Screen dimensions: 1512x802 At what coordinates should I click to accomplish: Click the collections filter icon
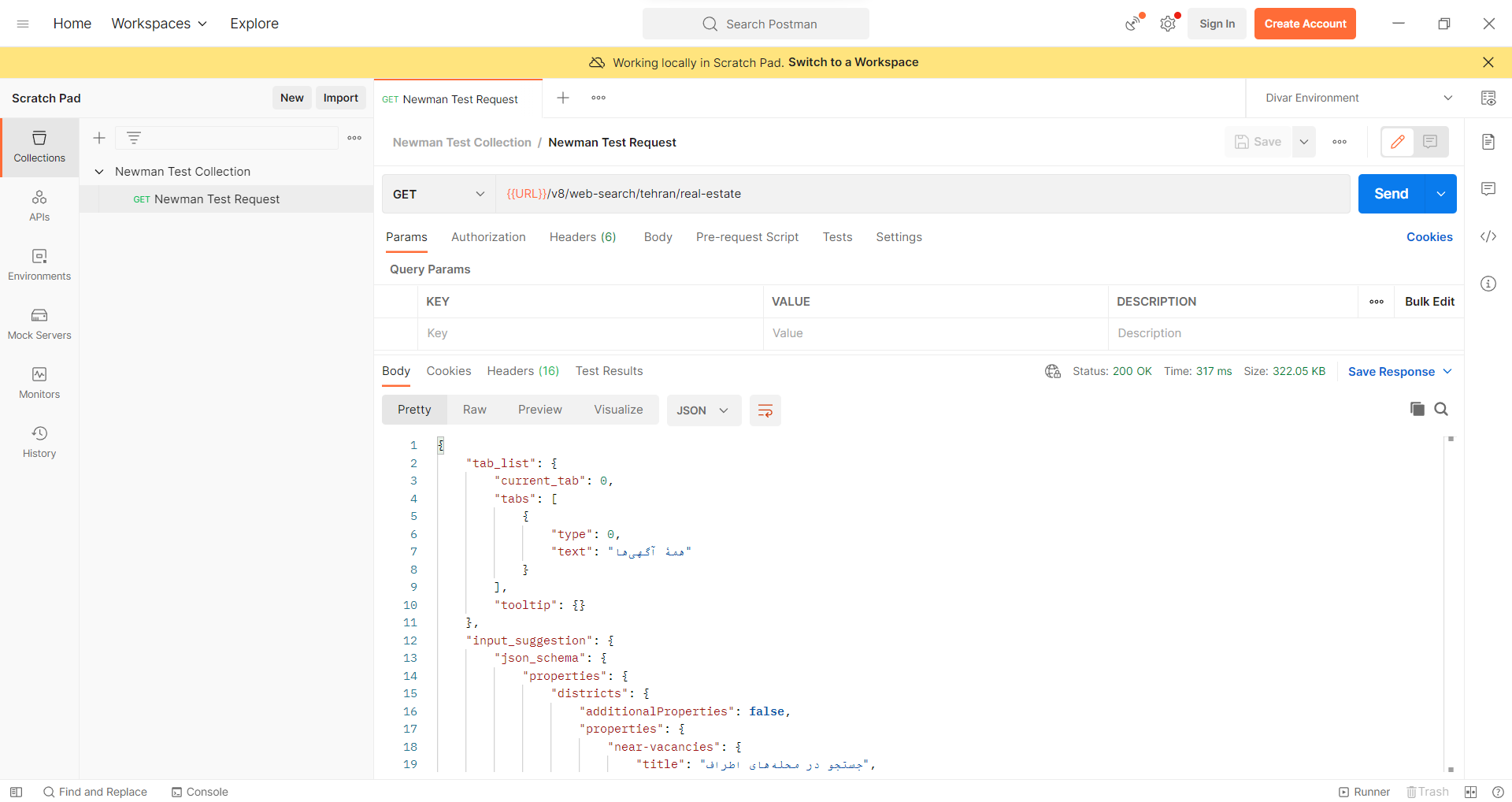coord(134,138)
